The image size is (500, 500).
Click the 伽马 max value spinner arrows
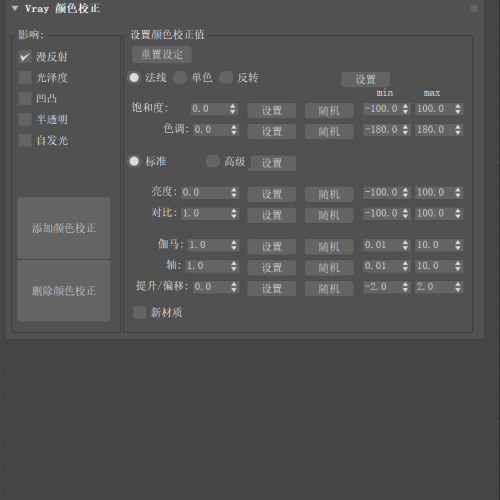tap(458, 245)
